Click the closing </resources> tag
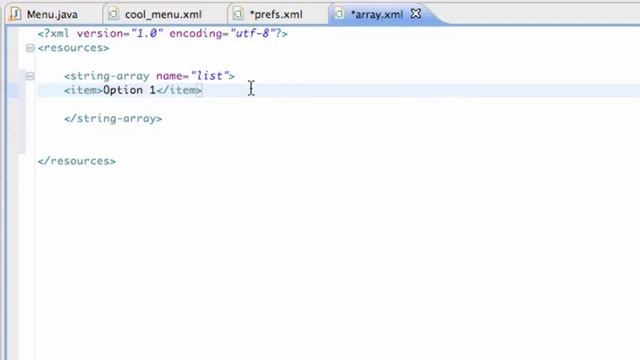The height and width of the screenshot is (360, 640). click(77, 161)
